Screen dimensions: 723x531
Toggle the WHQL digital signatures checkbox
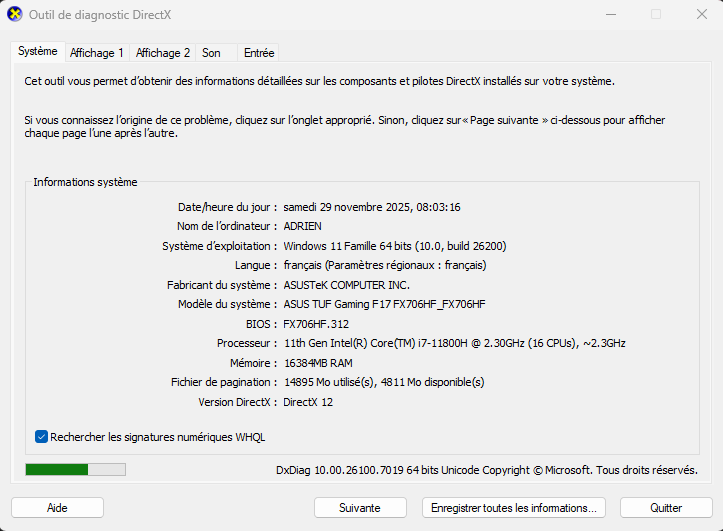pyautogui.click(x=42, y=437)
